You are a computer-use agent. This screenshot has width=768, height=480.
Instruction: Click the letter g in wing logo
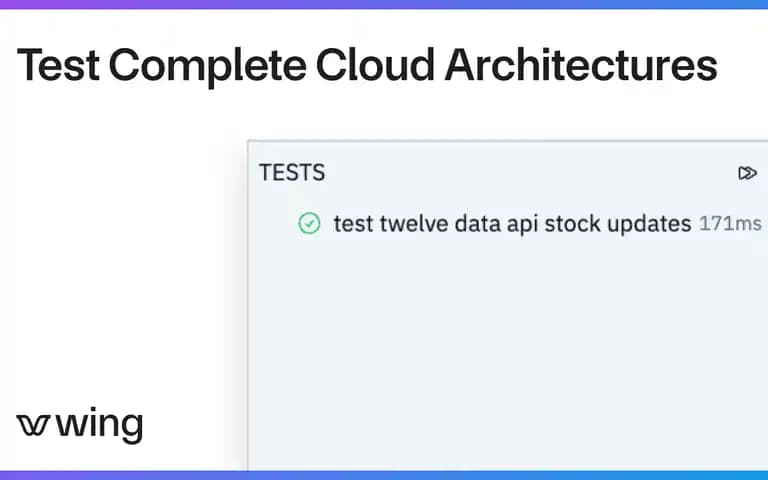pos(130,428)
